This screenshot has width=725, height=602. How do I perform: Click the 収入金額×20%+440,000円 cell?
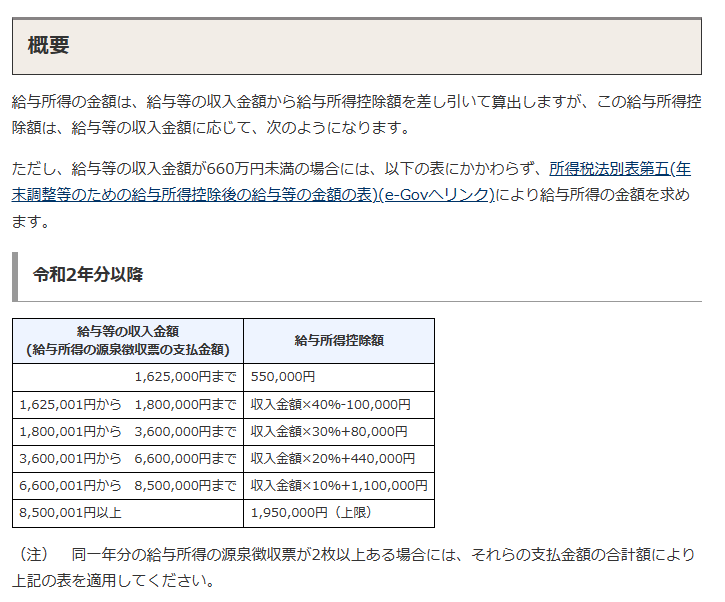[x=339, y=459]
